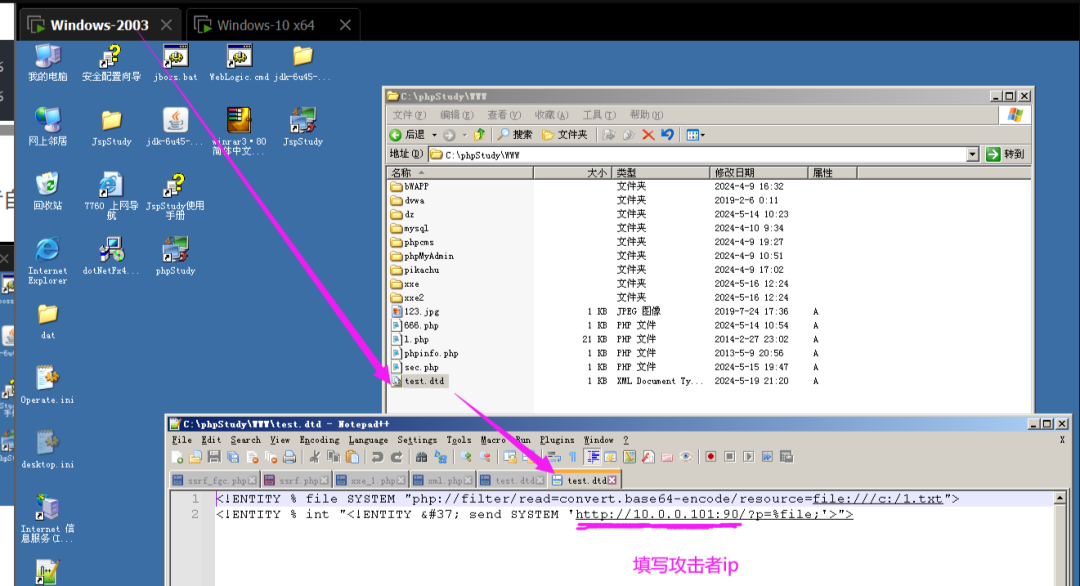Click the 回收站 Recycle Bin desktop icon
This screenshot has height=586, width=1080.
[x=48, y=191]
